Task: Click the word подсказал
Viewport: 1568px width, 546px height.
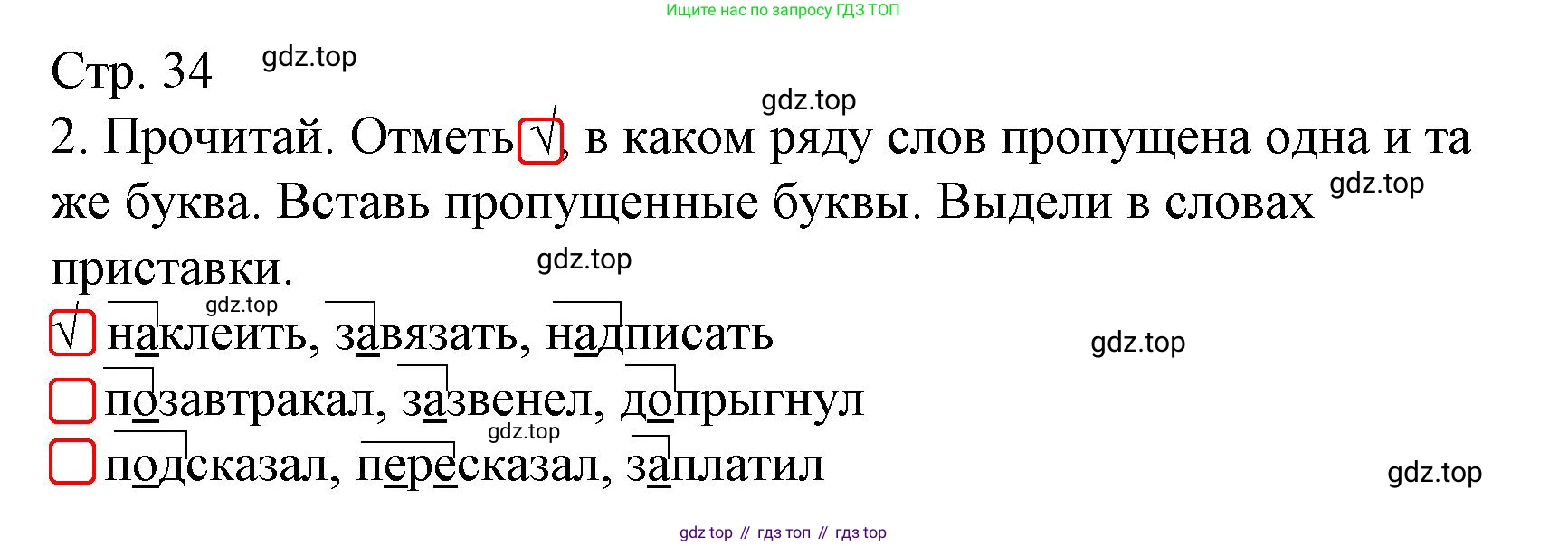Action: (x=216, y=467)
